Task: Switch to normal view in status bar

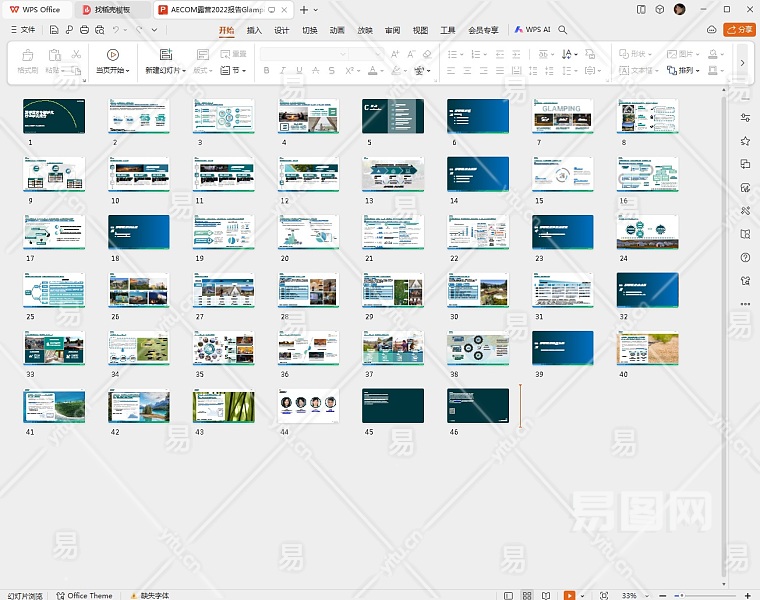Action: (507, 595)
